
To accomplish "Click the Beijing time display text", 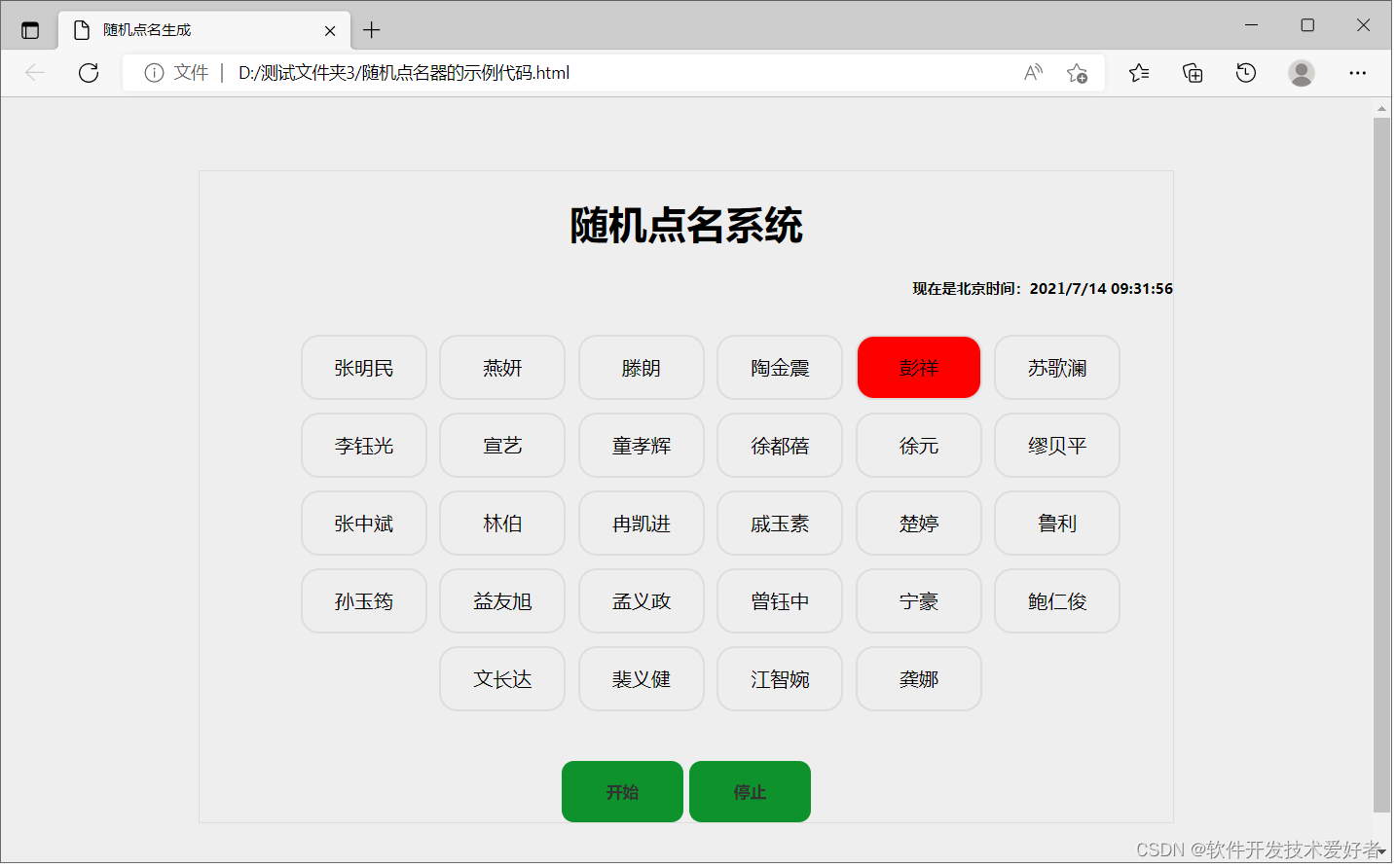I will pos(1043,289).
